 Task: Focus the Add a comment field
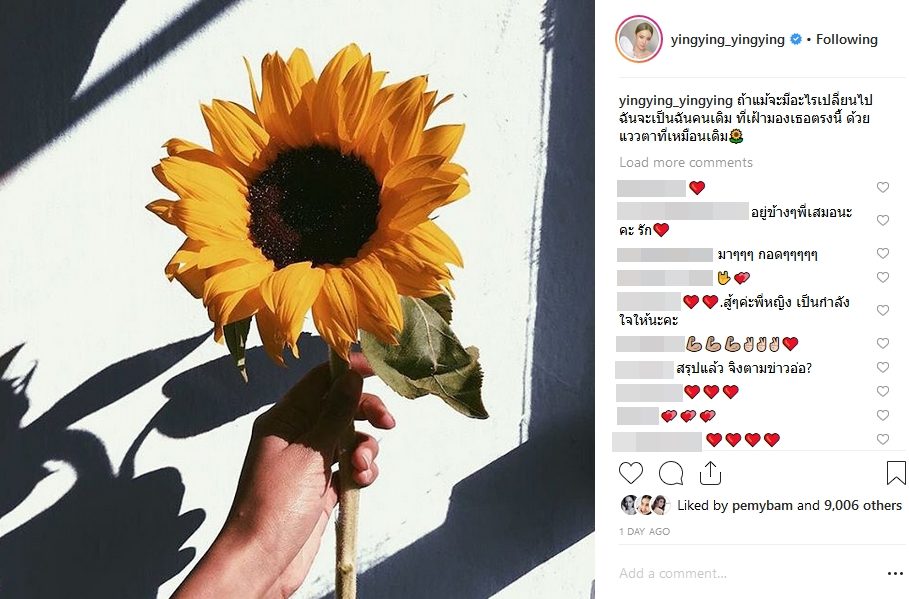748,573
